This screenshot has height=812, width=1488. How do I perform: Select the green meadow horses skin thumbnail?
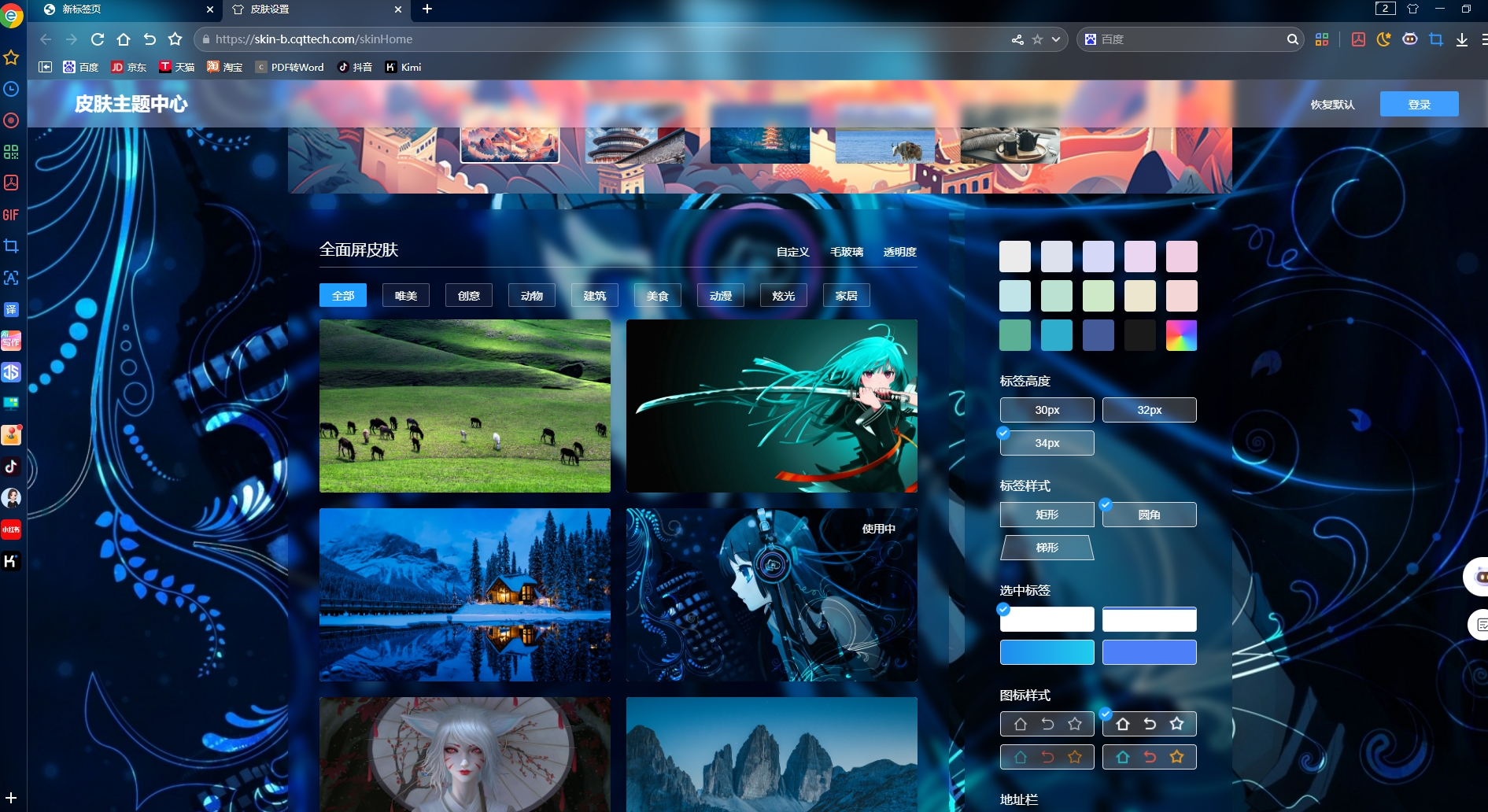click(x=464, y=406)
